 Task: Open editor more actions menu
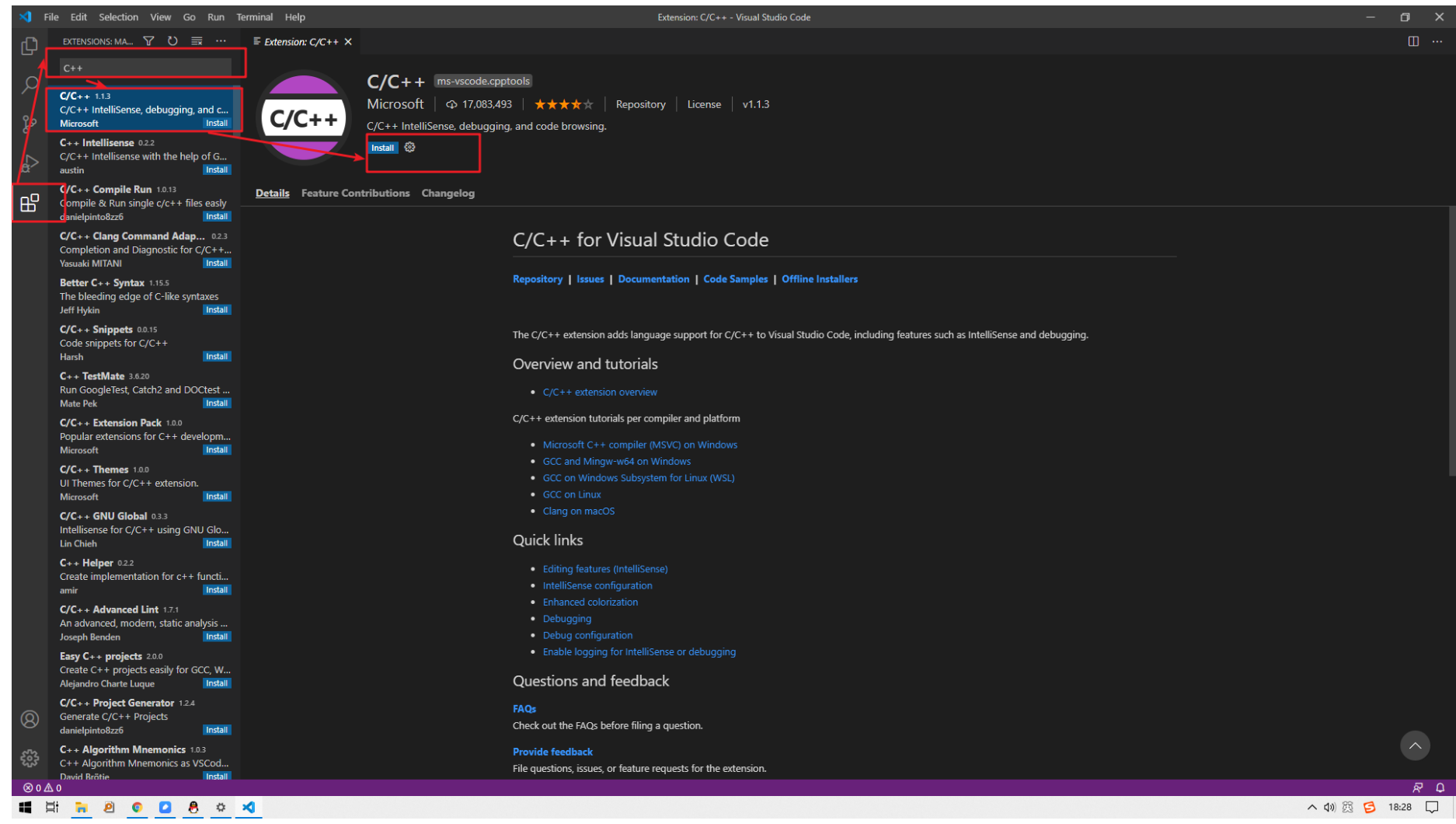[1437, 41]
